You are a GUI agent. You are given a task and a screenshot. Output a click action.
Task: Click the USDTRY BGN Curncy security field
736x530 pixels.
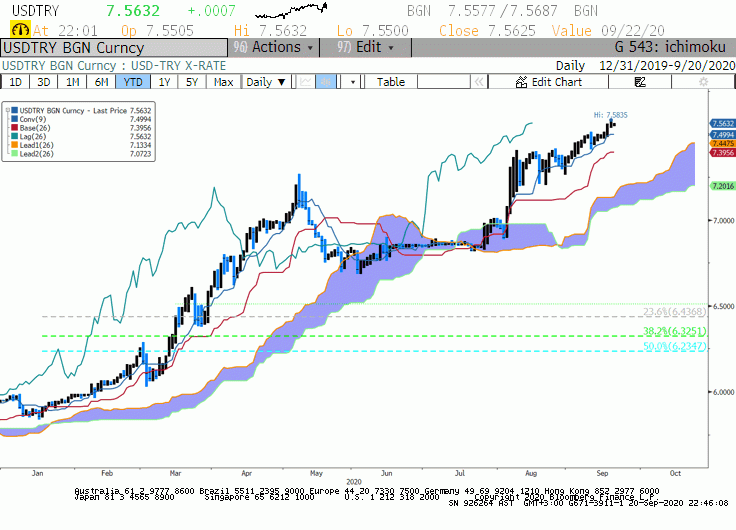click(x=115, y=48)
